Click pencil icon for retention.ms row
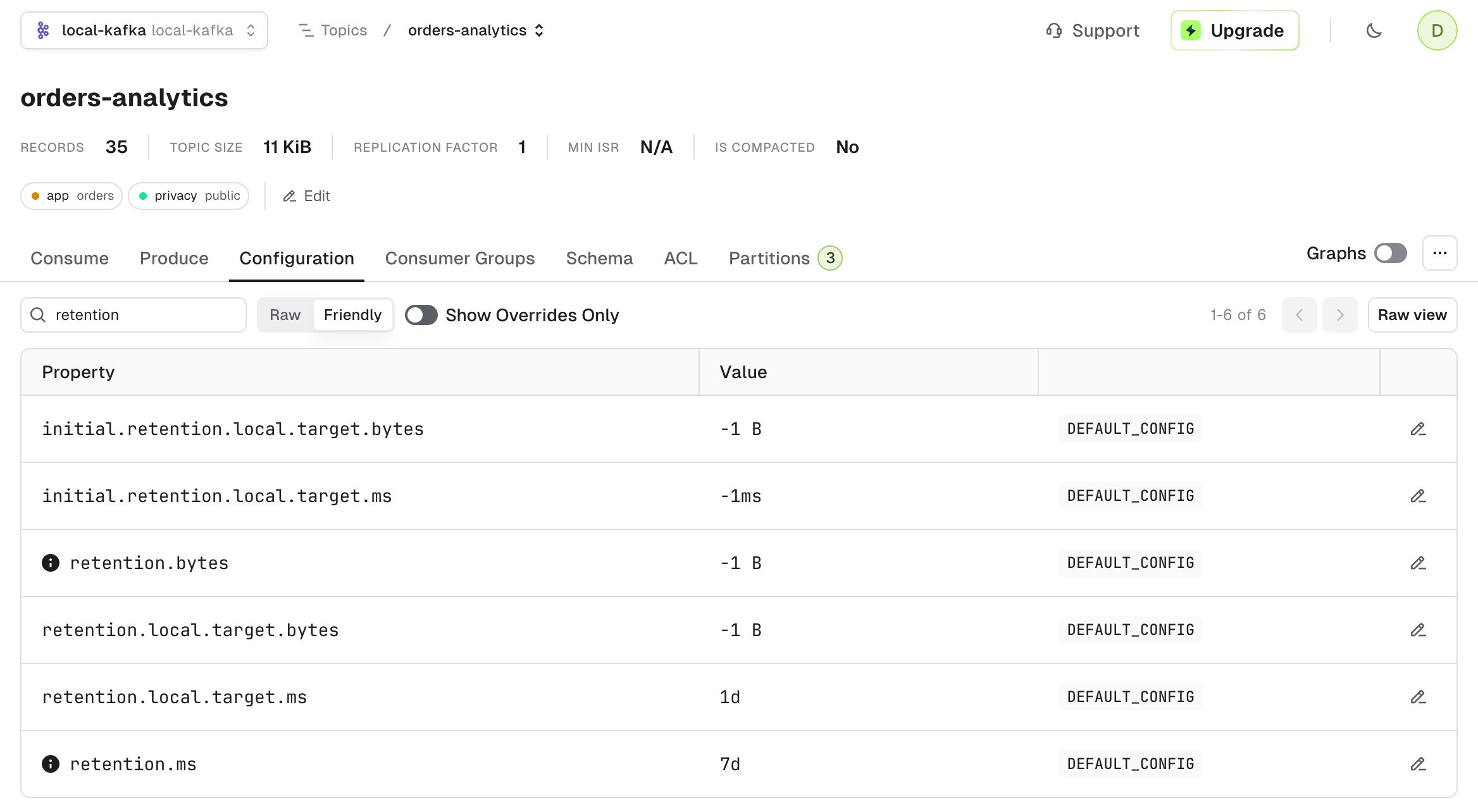The image size is (1478, 812). tap(1418, 765)
